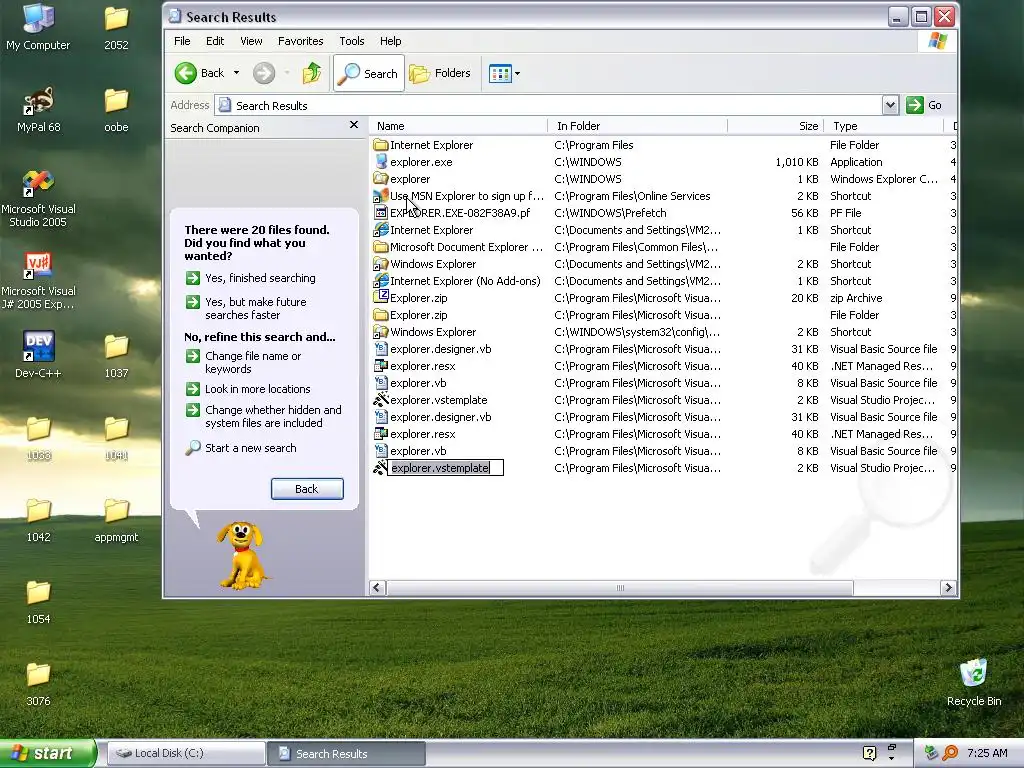Open the Help menu
The height and width of the screenshot is (768, 1024).
pyautogui.click(x=391, y=40)
